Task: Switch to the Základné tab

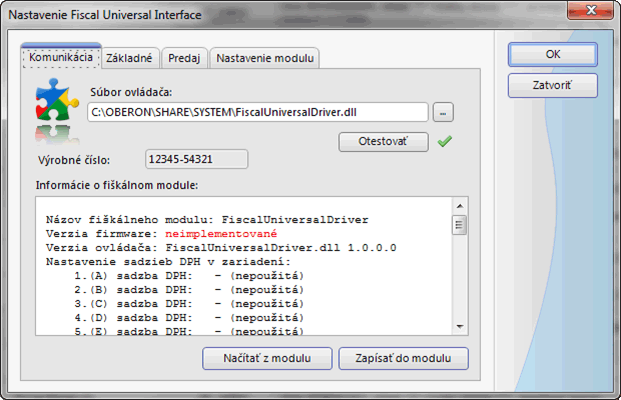Action: point(132,58)
